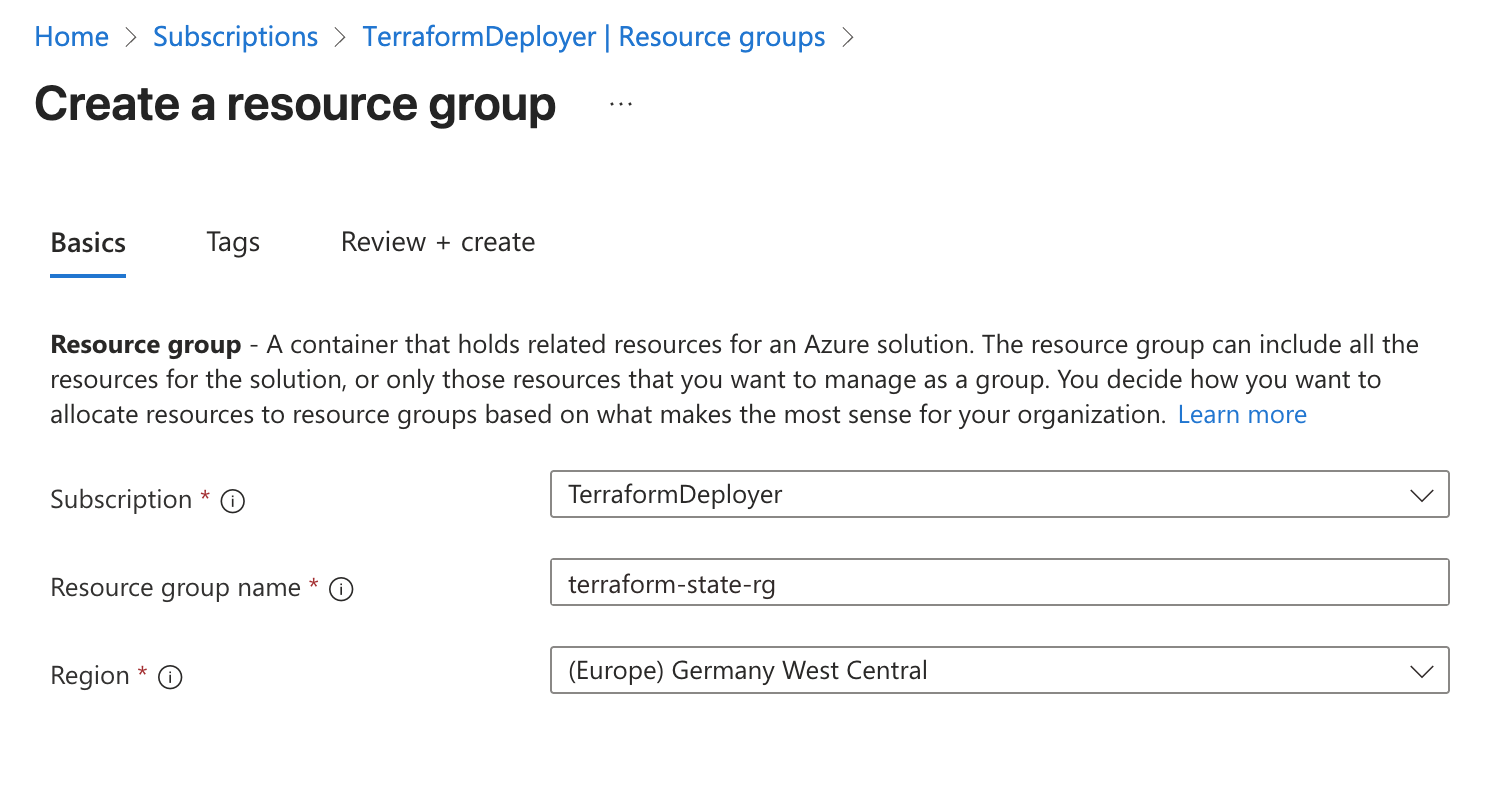Image resolution: width=1510 pixels, height=810 pixels.
Task: Click the Create a resource group heading
Action: (x=295, y=105)
